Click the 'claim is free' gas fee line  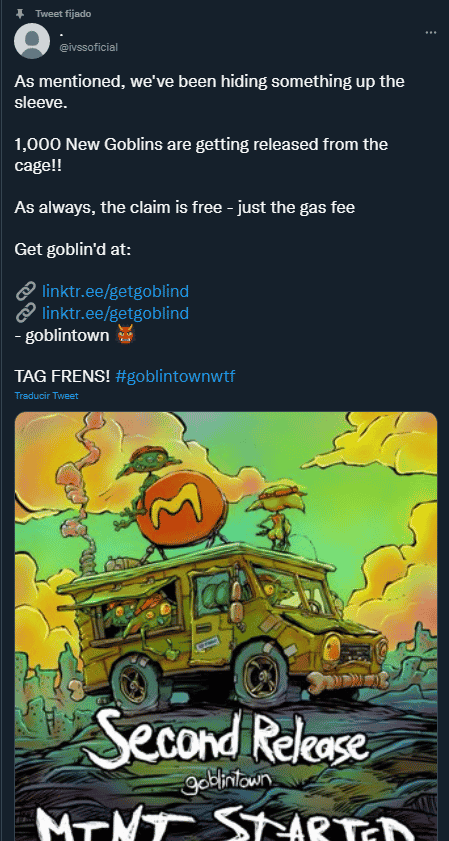(185, 207)
